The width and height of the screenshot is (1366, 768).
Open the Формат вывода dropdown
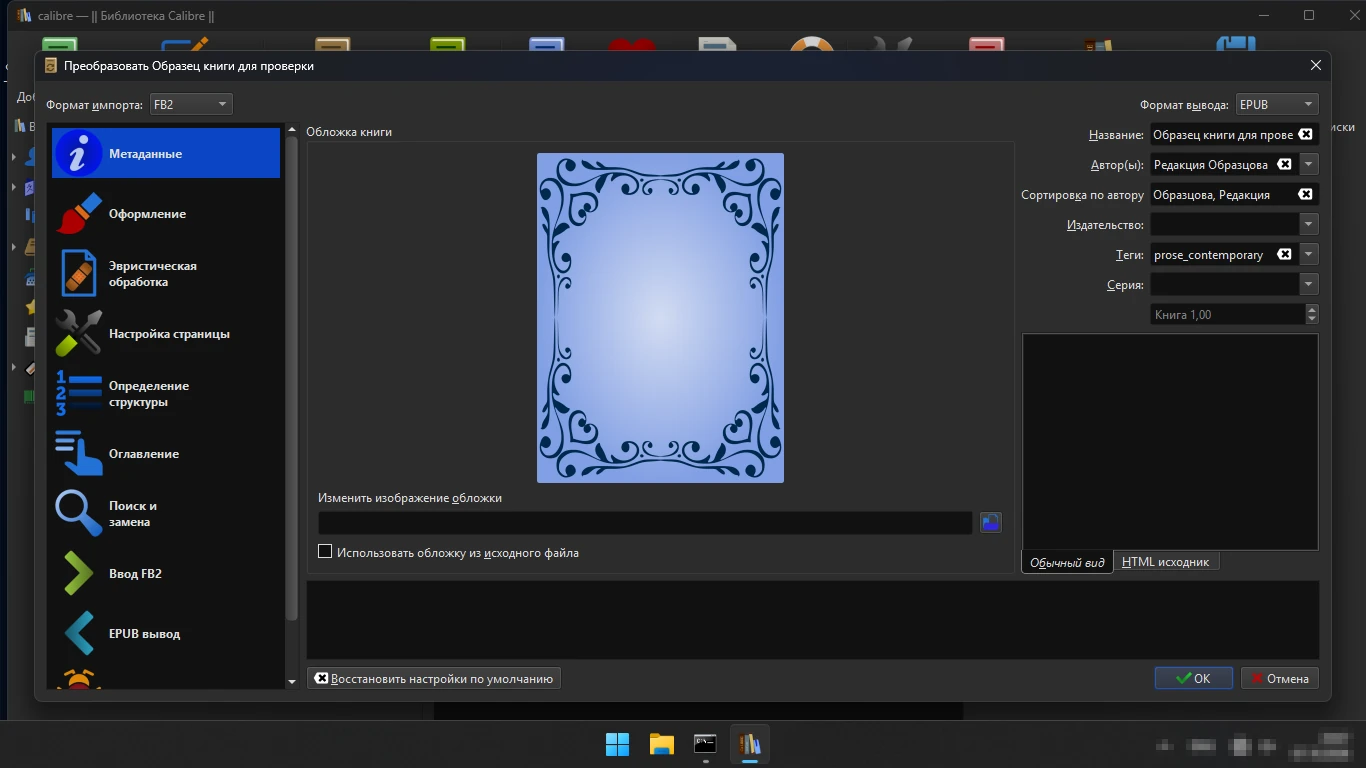(1276, 104)
